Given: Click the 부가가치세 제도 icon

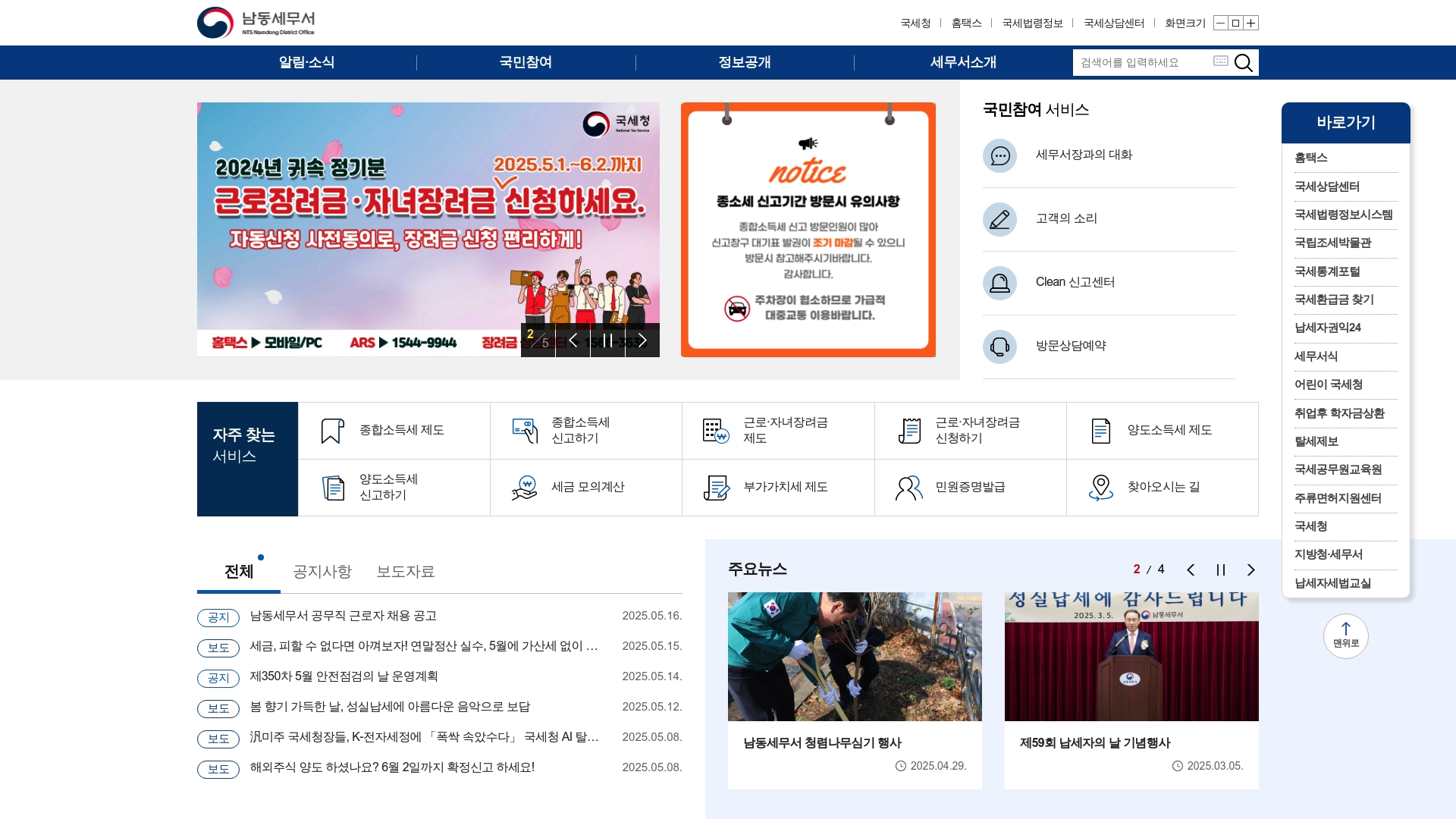Looking at the screenshot, I should pyautogui.click(x=716, y=488).
